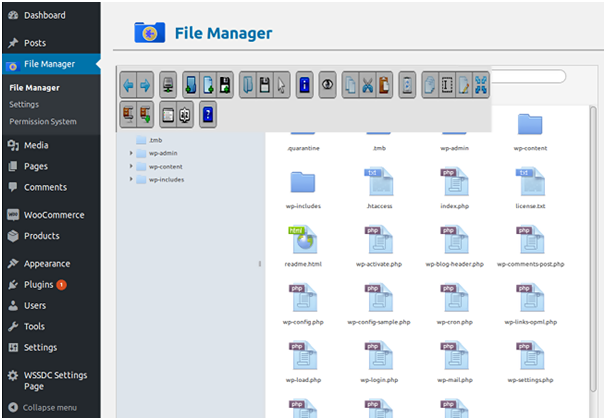Open the Permission System submenu link
The width and height of the screenshot is (606, 420).
[x=43, y=122]
